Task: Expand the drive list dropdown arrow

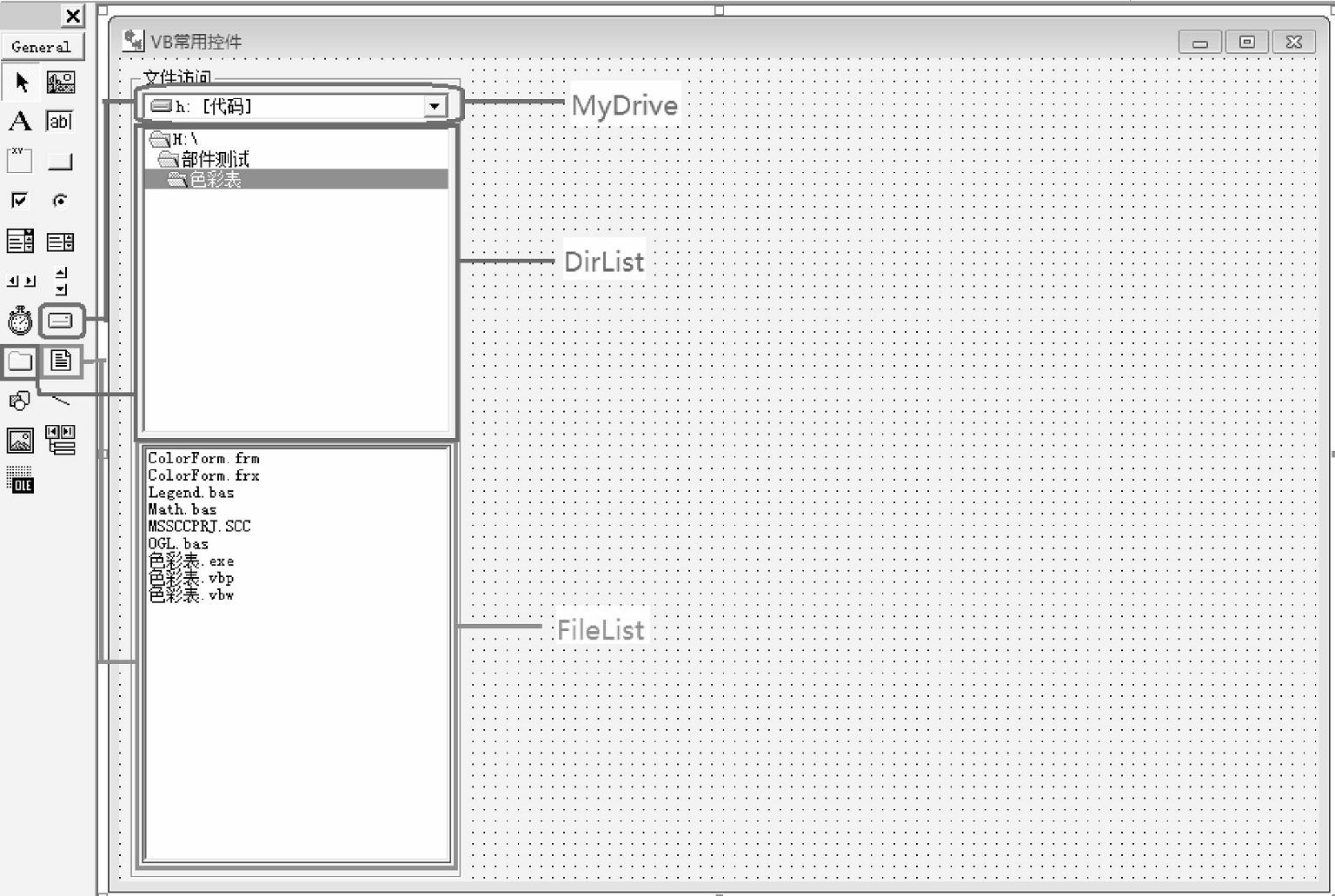Action: (435, 106)
